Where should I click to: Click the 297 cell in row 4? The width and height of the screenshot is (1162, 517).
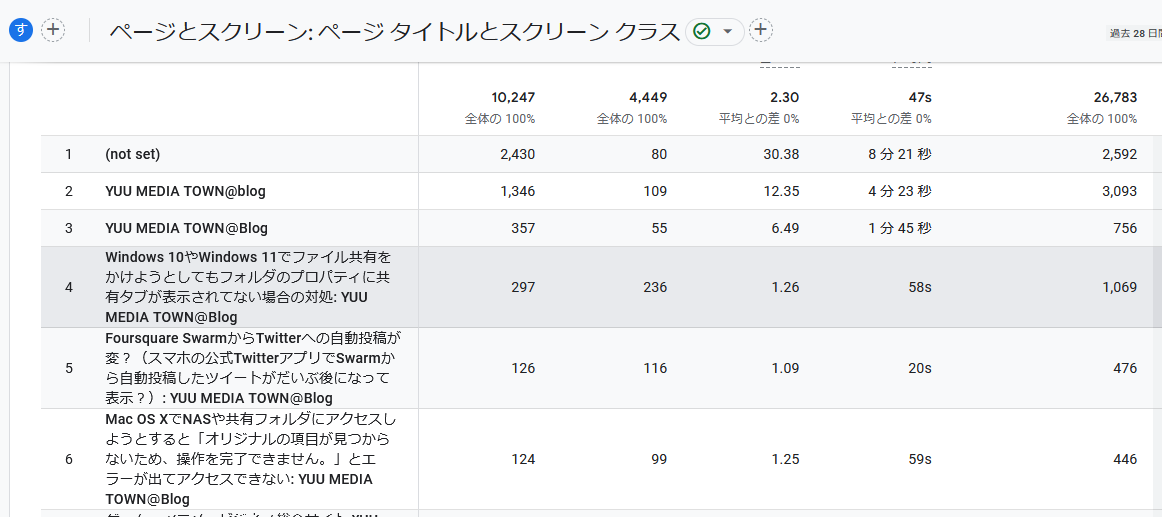[x=523, y=287]
